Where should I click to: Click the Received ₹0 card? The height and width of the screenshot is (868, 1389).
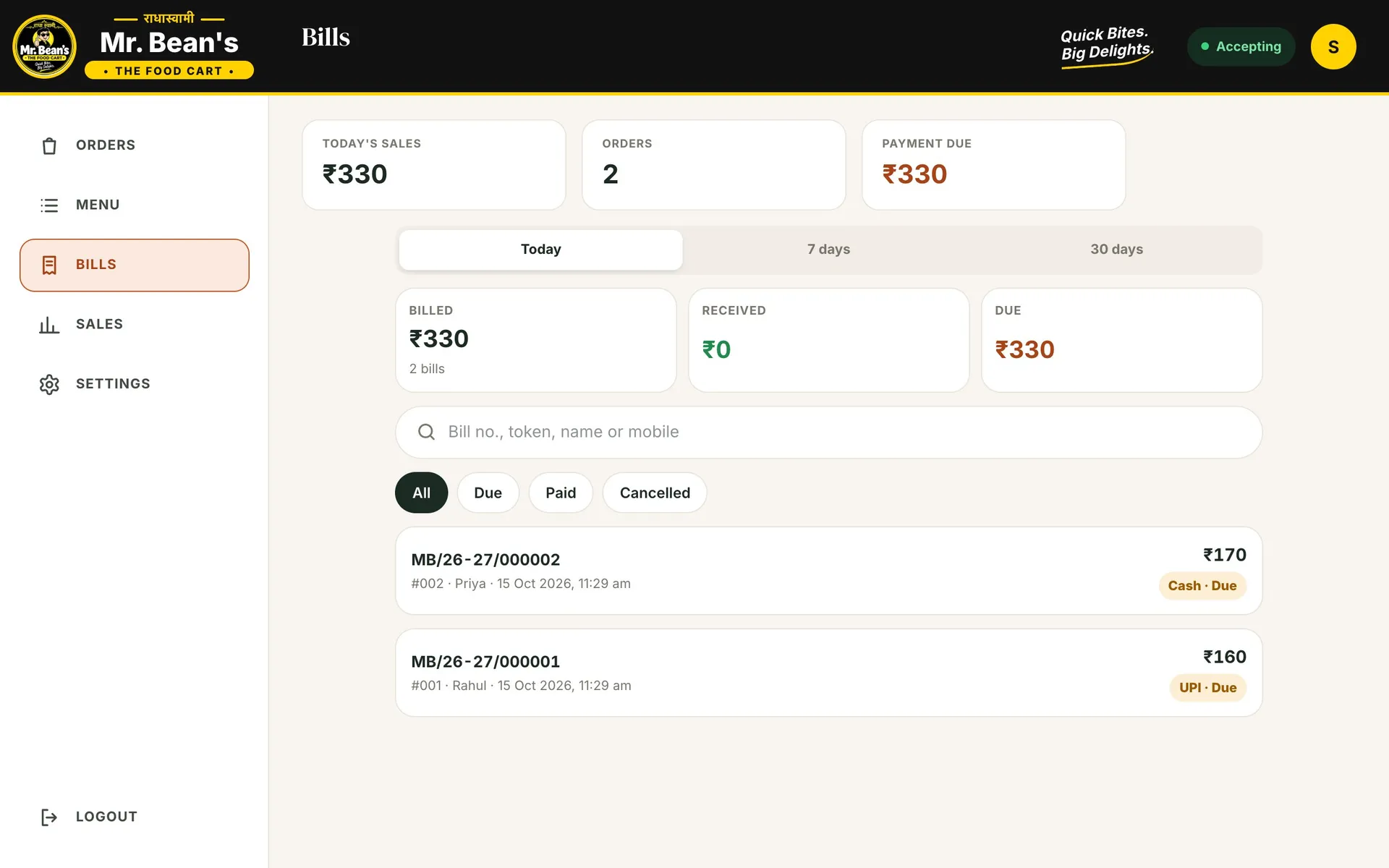tap(829, 341)
